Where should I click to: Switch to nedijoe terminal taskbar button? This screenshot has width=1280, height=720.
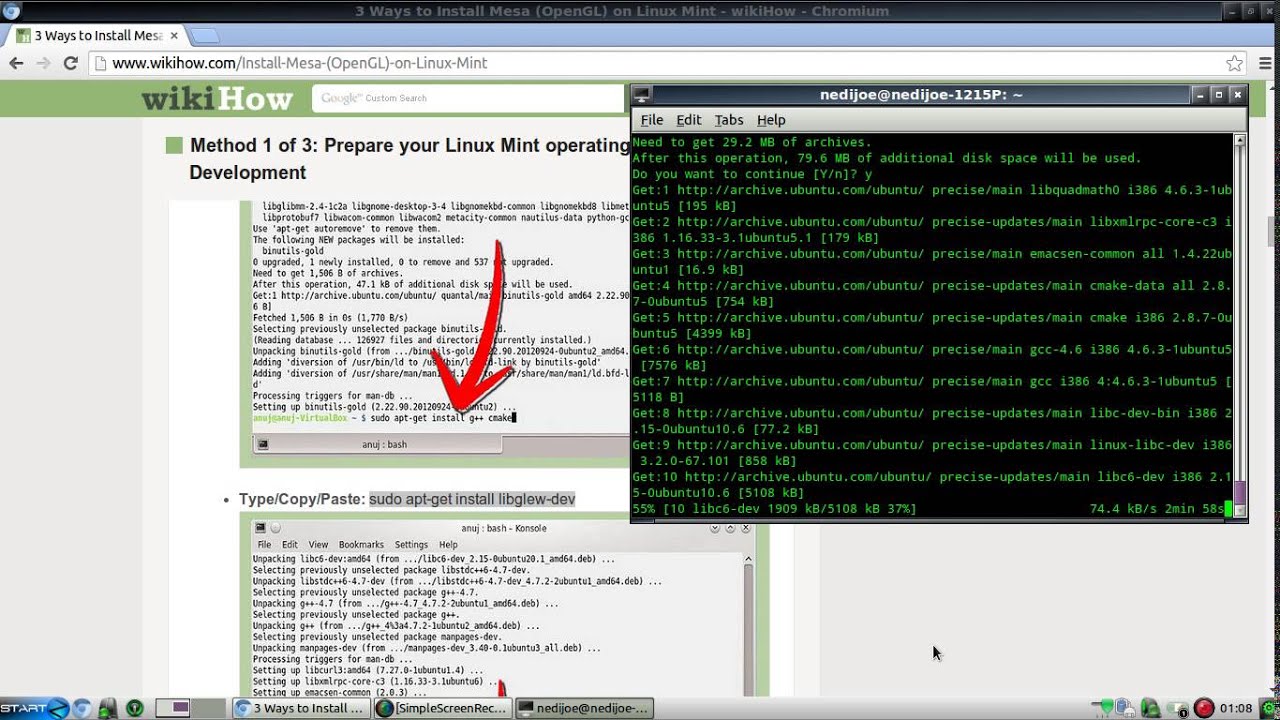(584, 708)
